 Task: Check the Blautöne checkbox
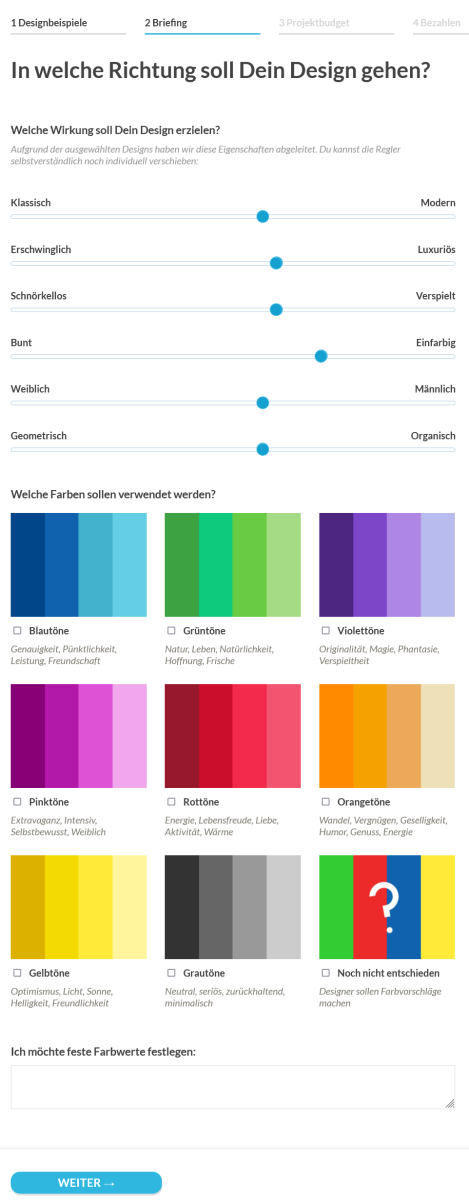click(17, 631)
